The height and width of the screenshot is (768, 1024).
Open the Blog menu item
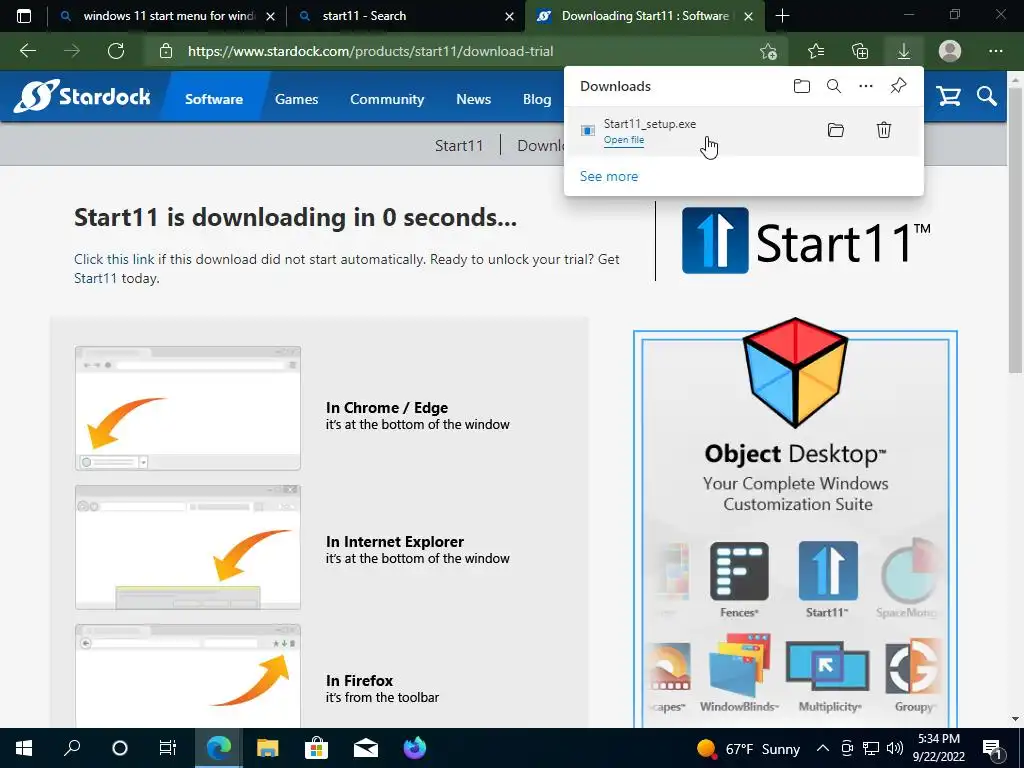(537, 99)
